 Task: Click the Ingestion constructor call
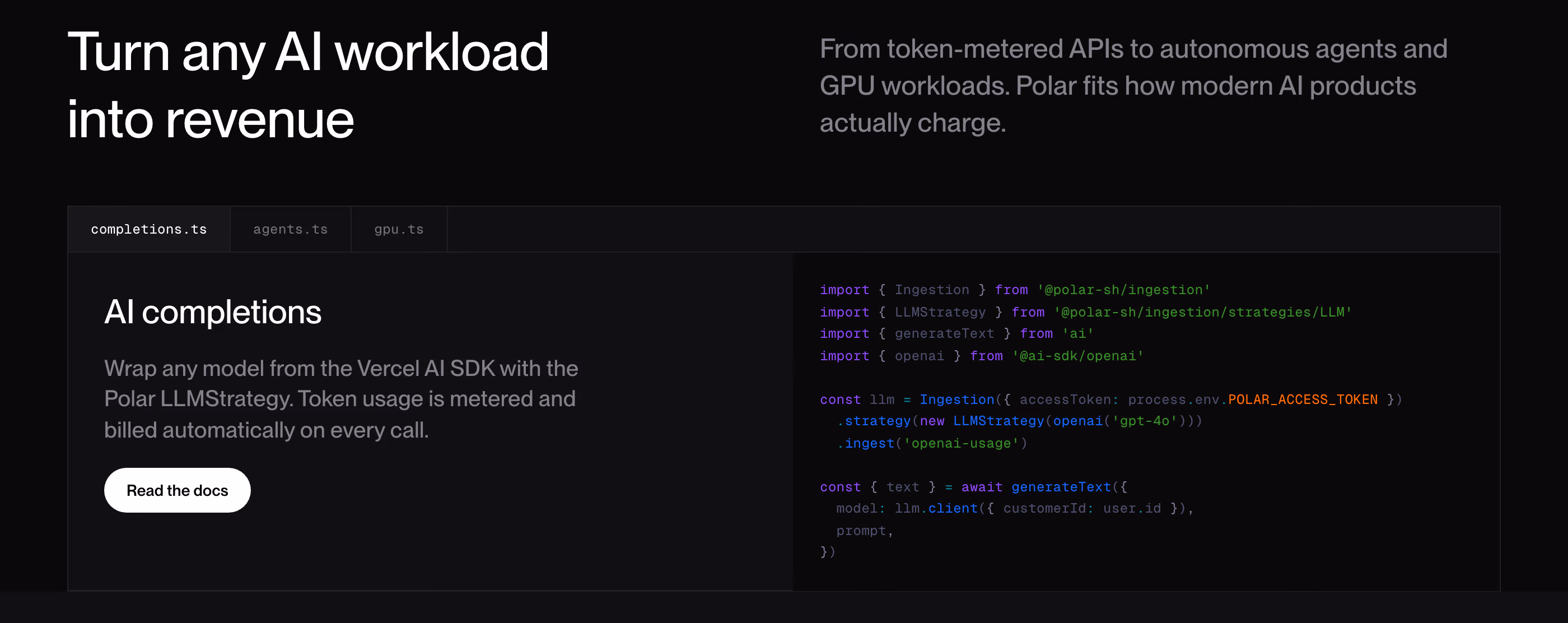(956, 399)
